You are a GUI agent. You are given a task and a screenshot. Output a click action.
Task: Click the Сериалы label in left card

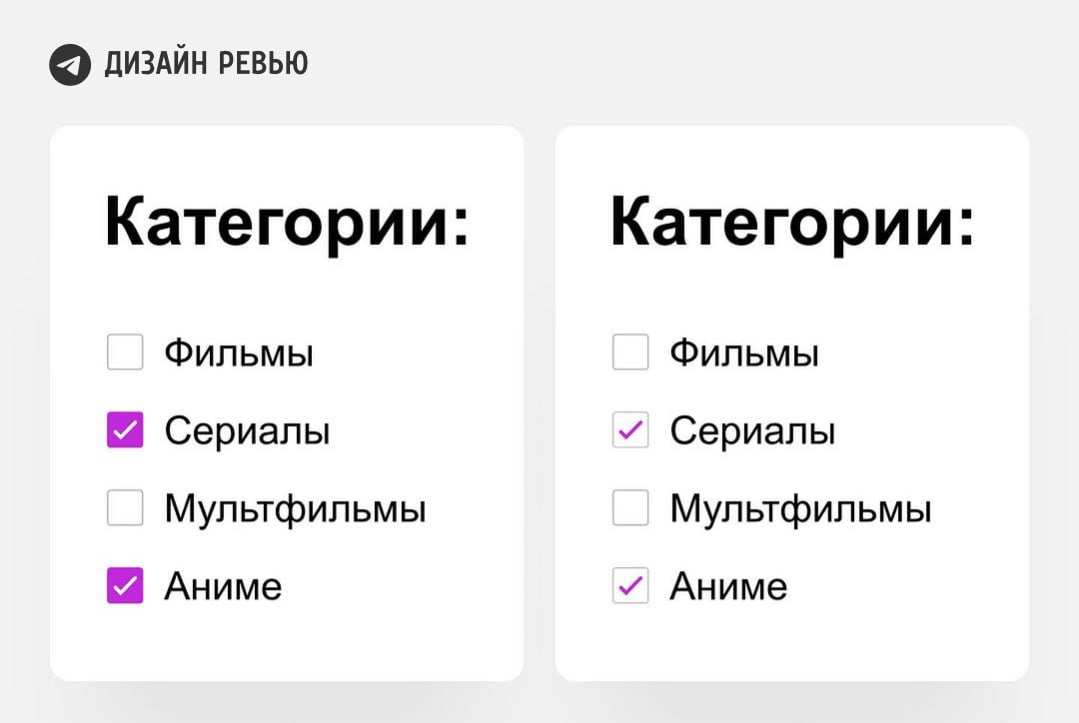click(x=247, y=431)
